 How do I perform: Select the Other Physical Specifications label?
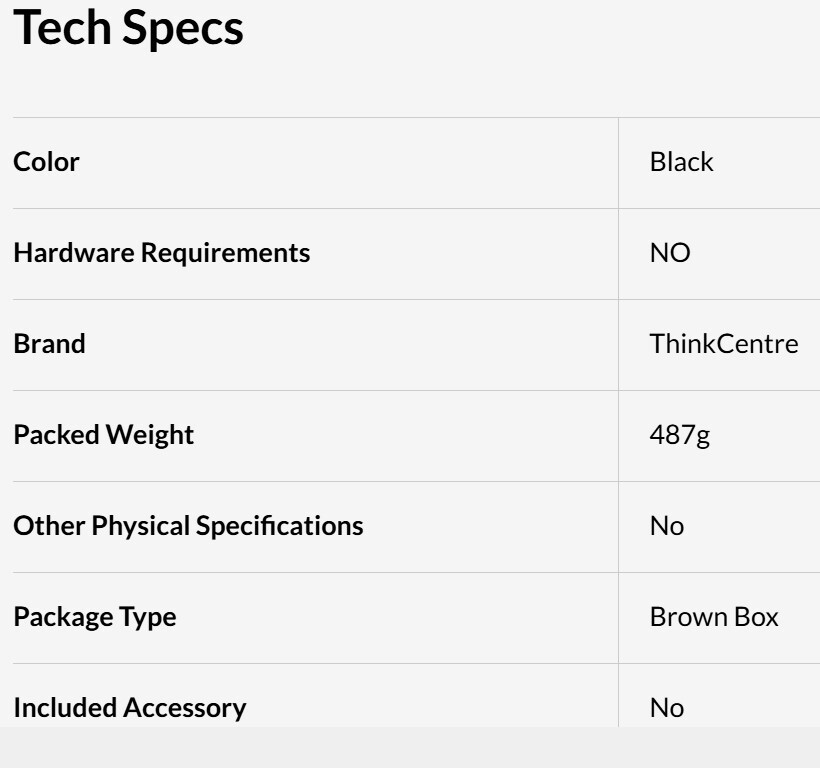188,526
